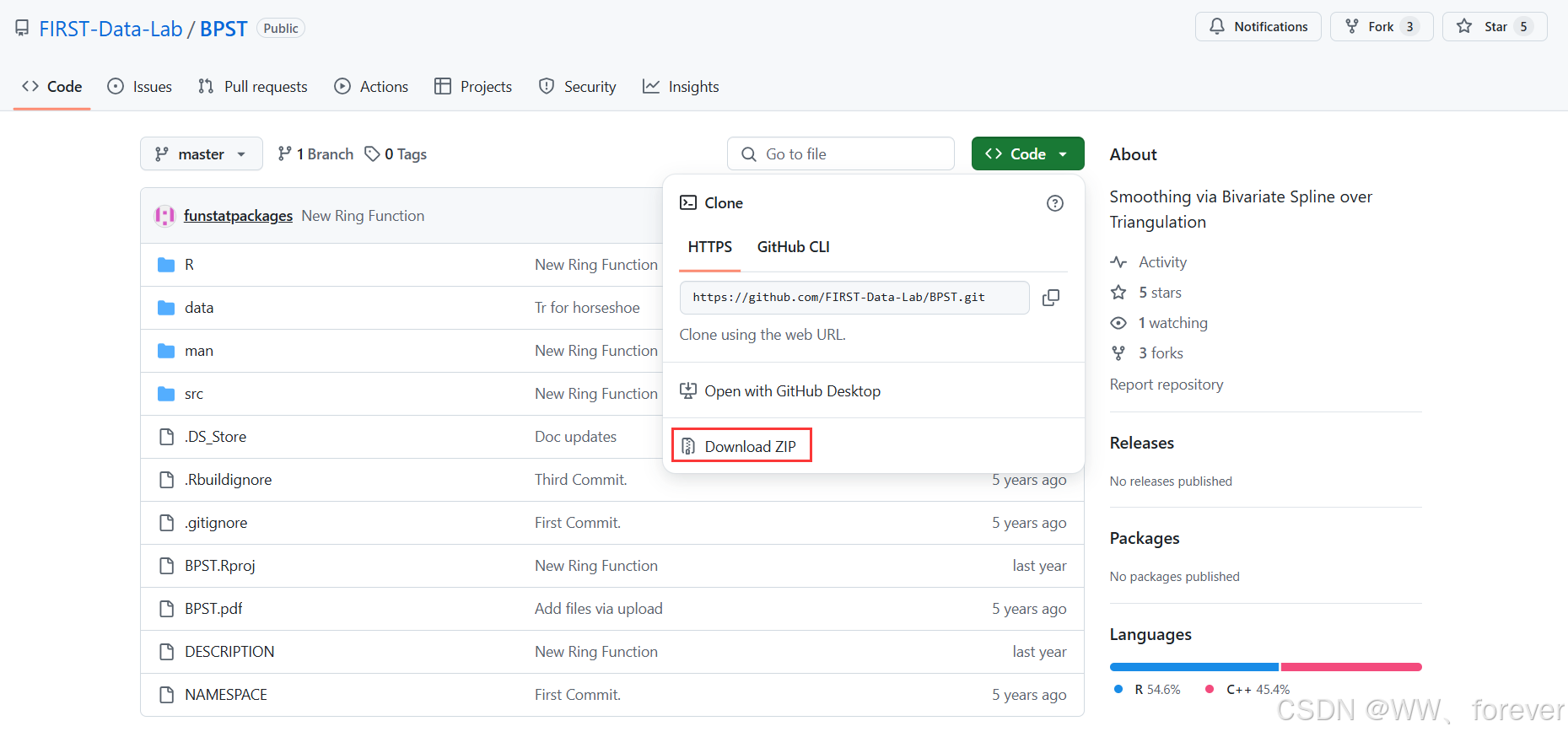Click the folder icon beside src
1568x737 pixels.
[x=166, y=394]
